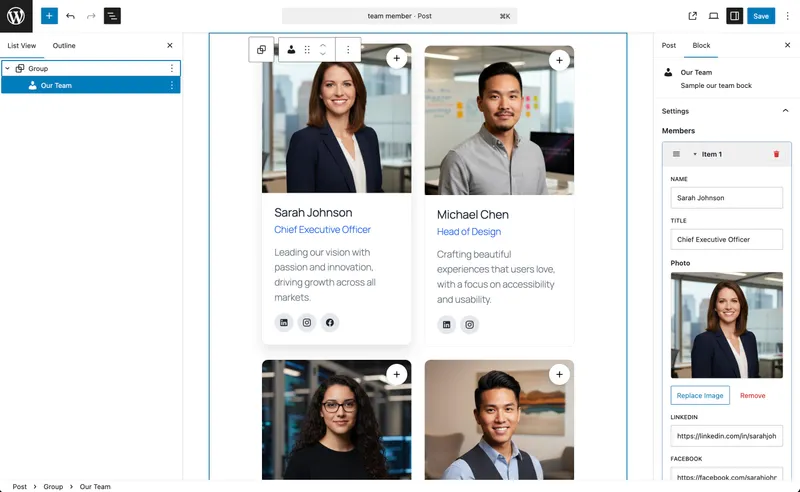
Task: Grab the Item 1 reorder handle
Action: tap(676, 154)
